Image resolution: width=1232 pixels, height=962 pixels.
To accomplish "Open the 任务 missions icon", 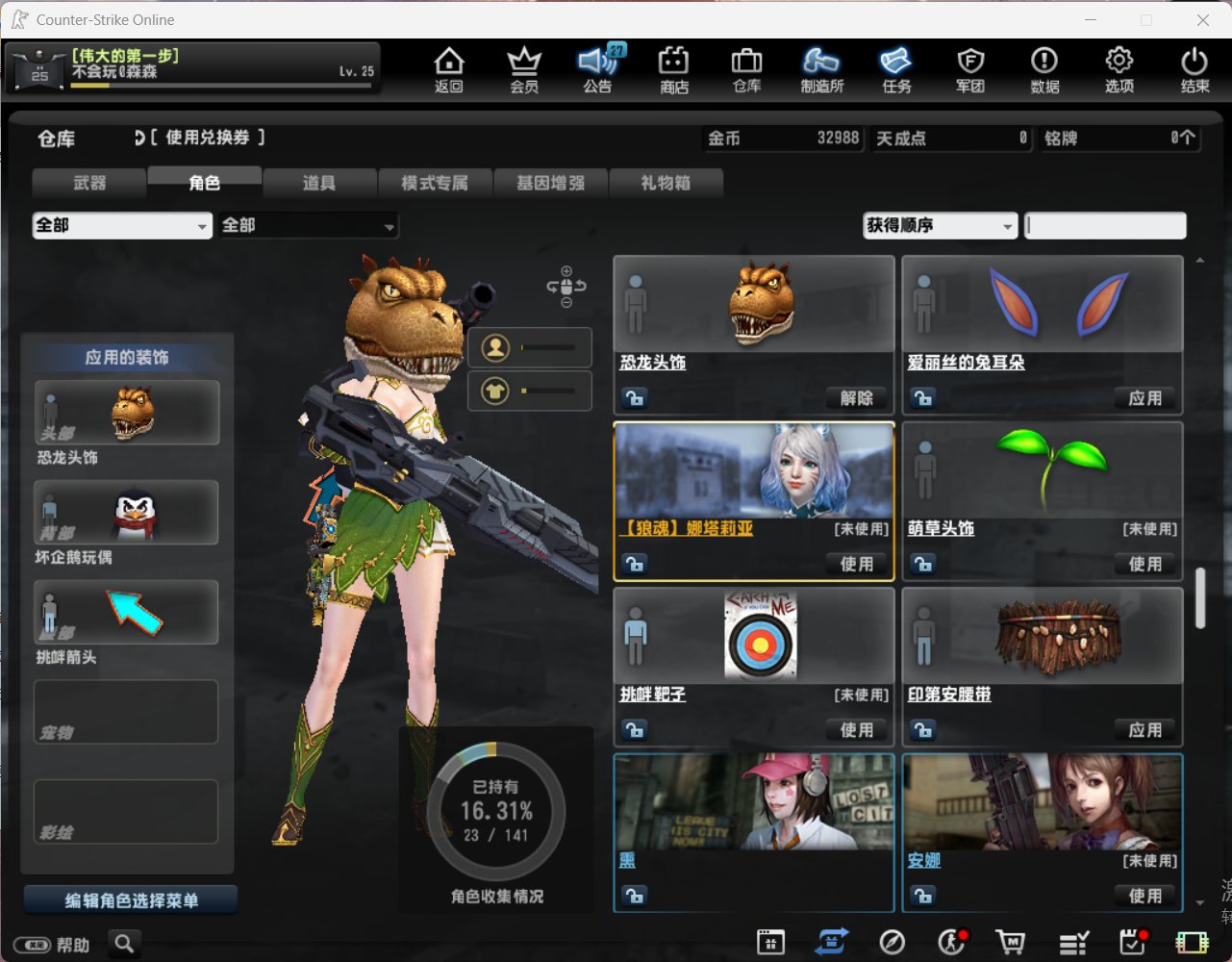I will [895, 69].
